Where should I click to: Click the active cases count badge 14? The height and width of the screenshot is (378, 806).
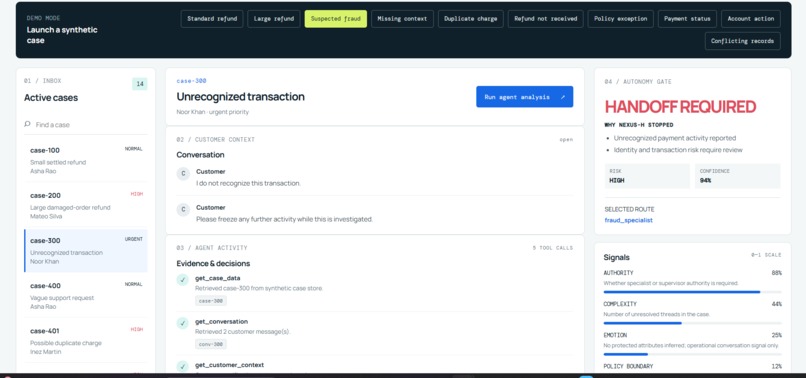[139, 84]
